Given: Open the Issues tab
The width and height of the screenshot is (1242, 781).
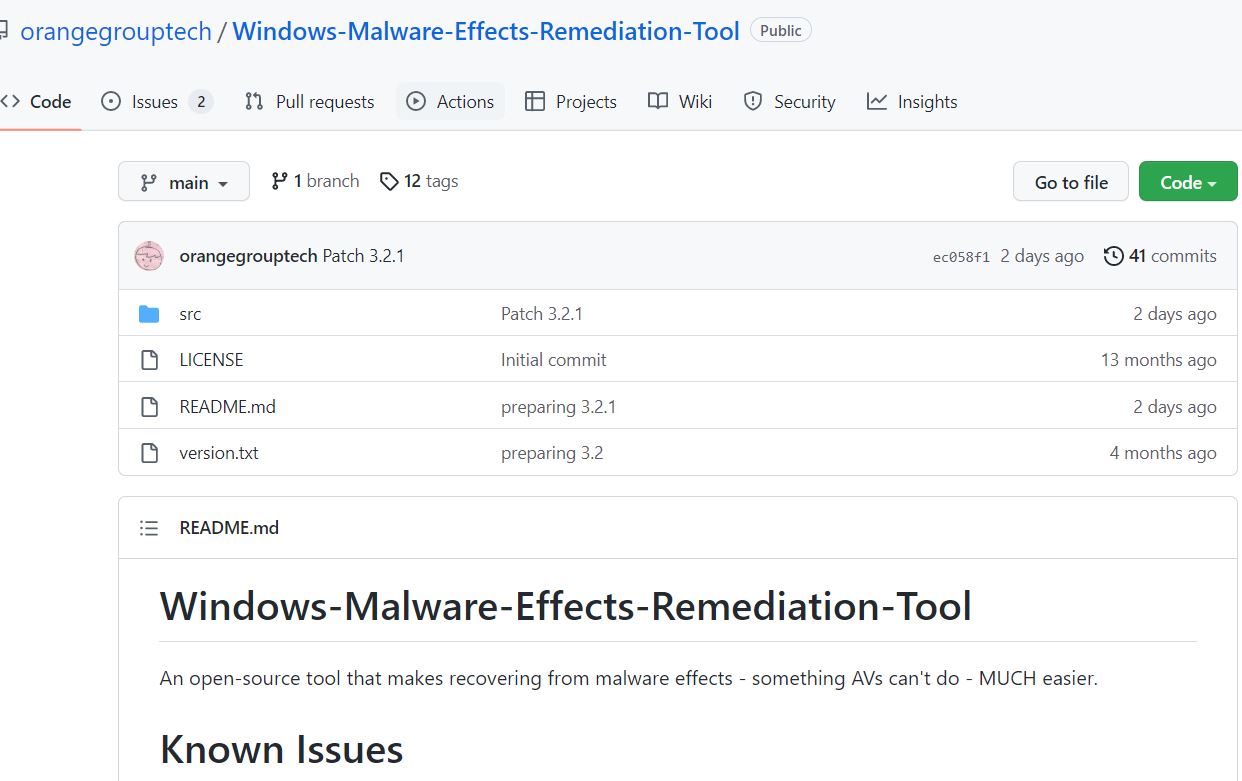Looking at the screenshot, I should [x=155, y=101].
